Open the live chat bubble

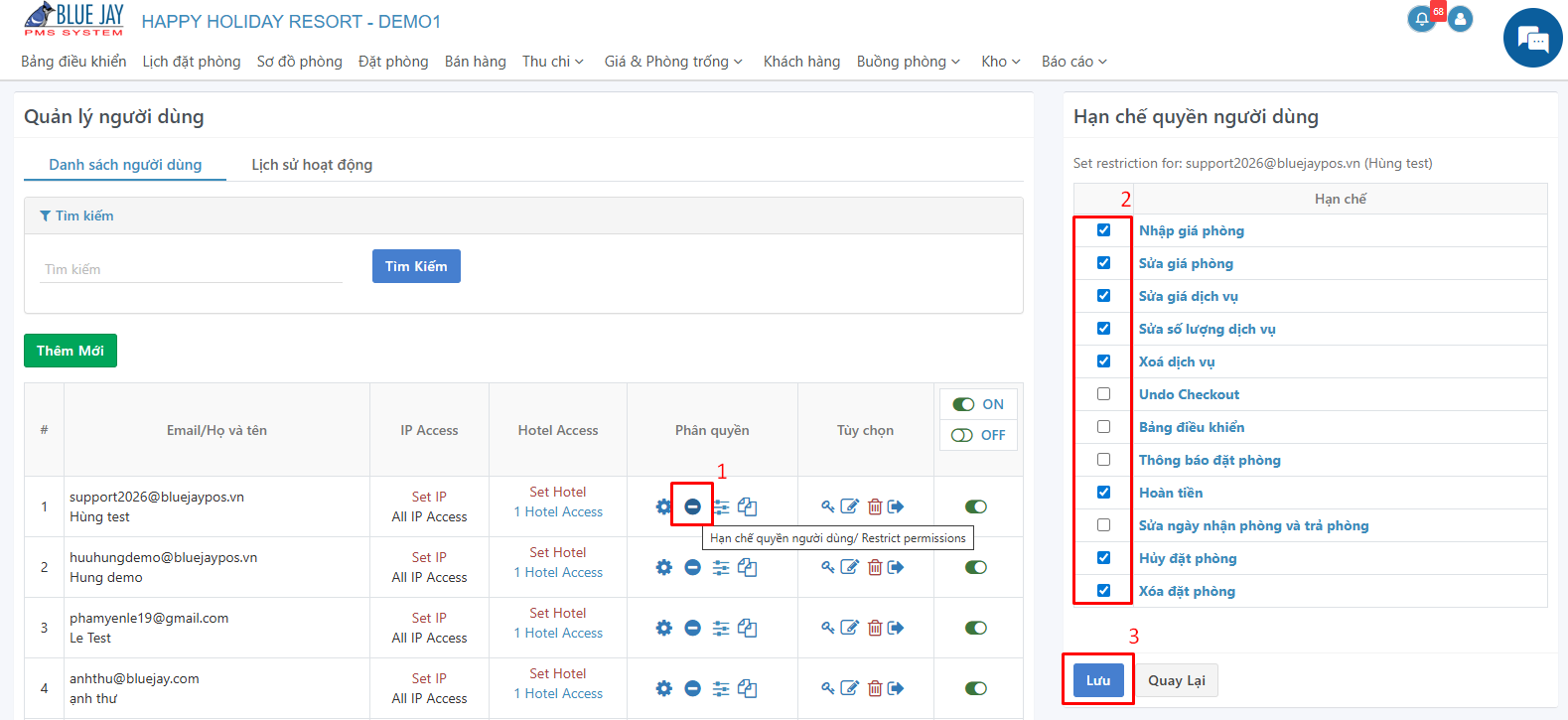1533,39
